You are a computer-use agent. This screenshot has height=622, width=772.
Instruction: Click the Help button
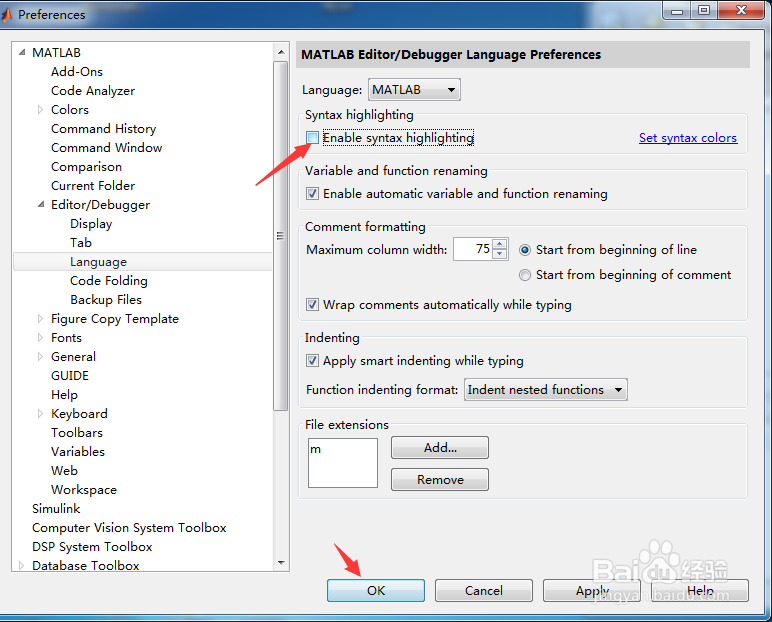coord(700,590)
